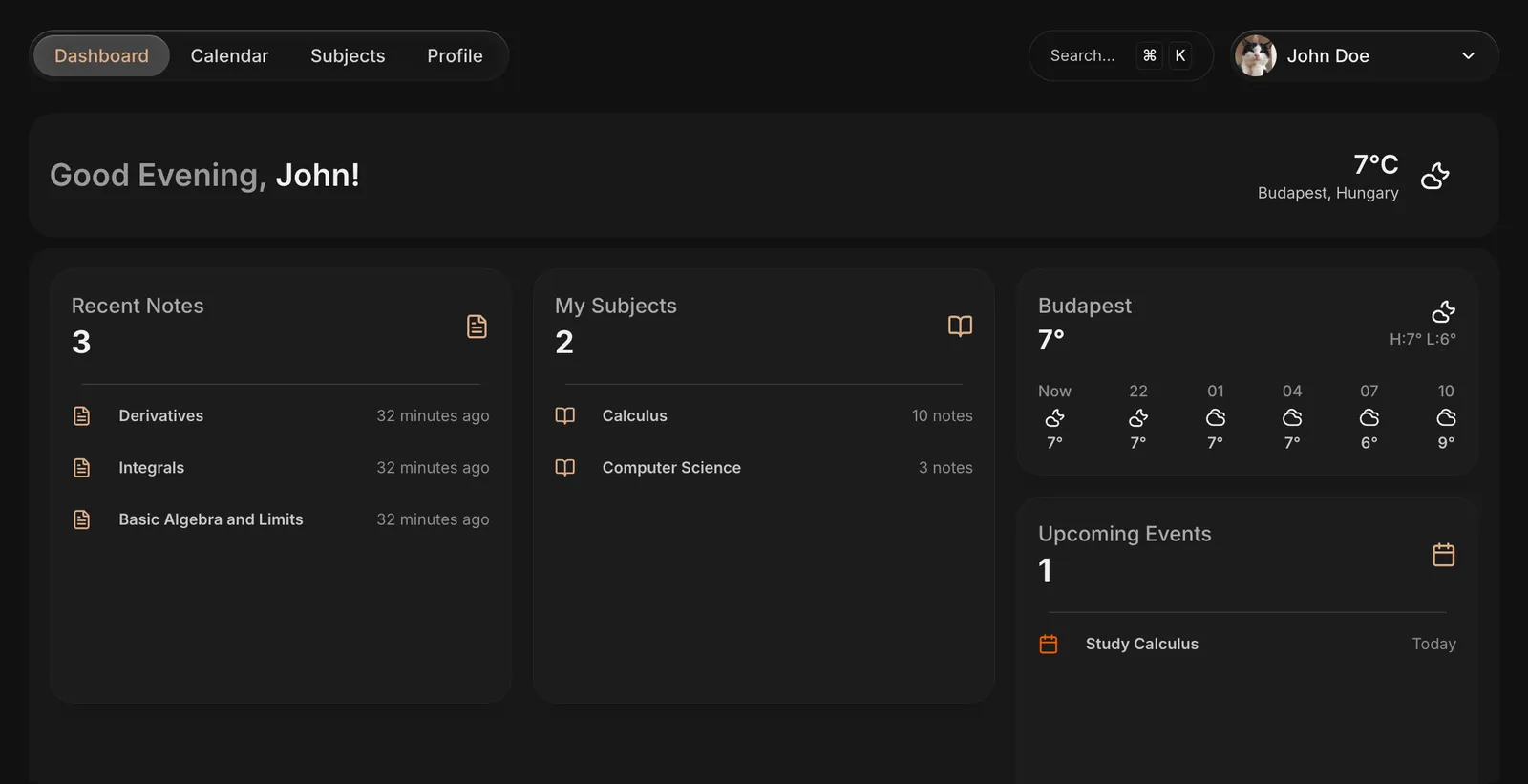1528x784 pixels.
Task: Click the Budapest weather card title
Action: [x=1085, y=306]
